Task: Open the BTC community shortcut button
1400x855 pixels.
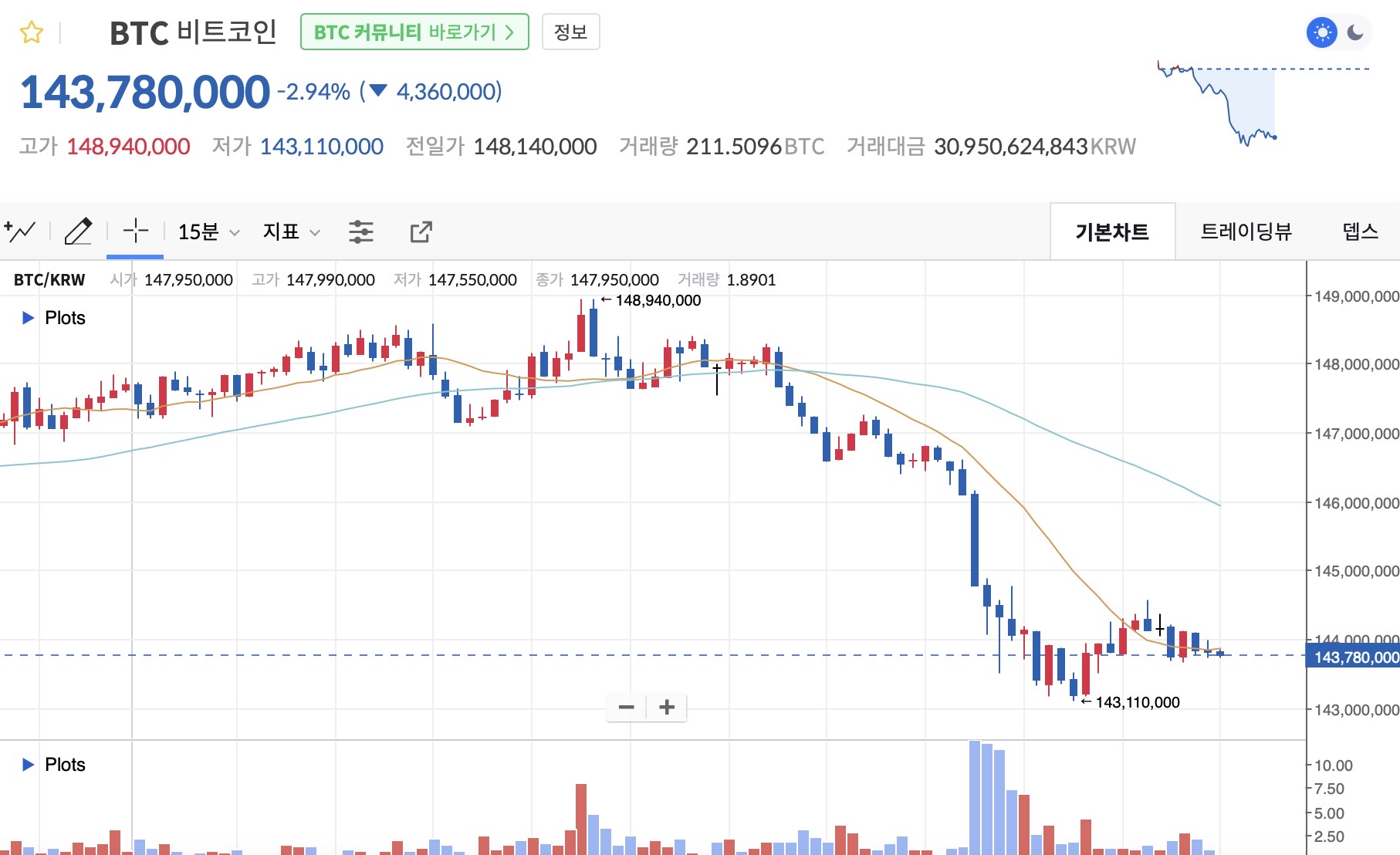Action: (414, 32)
